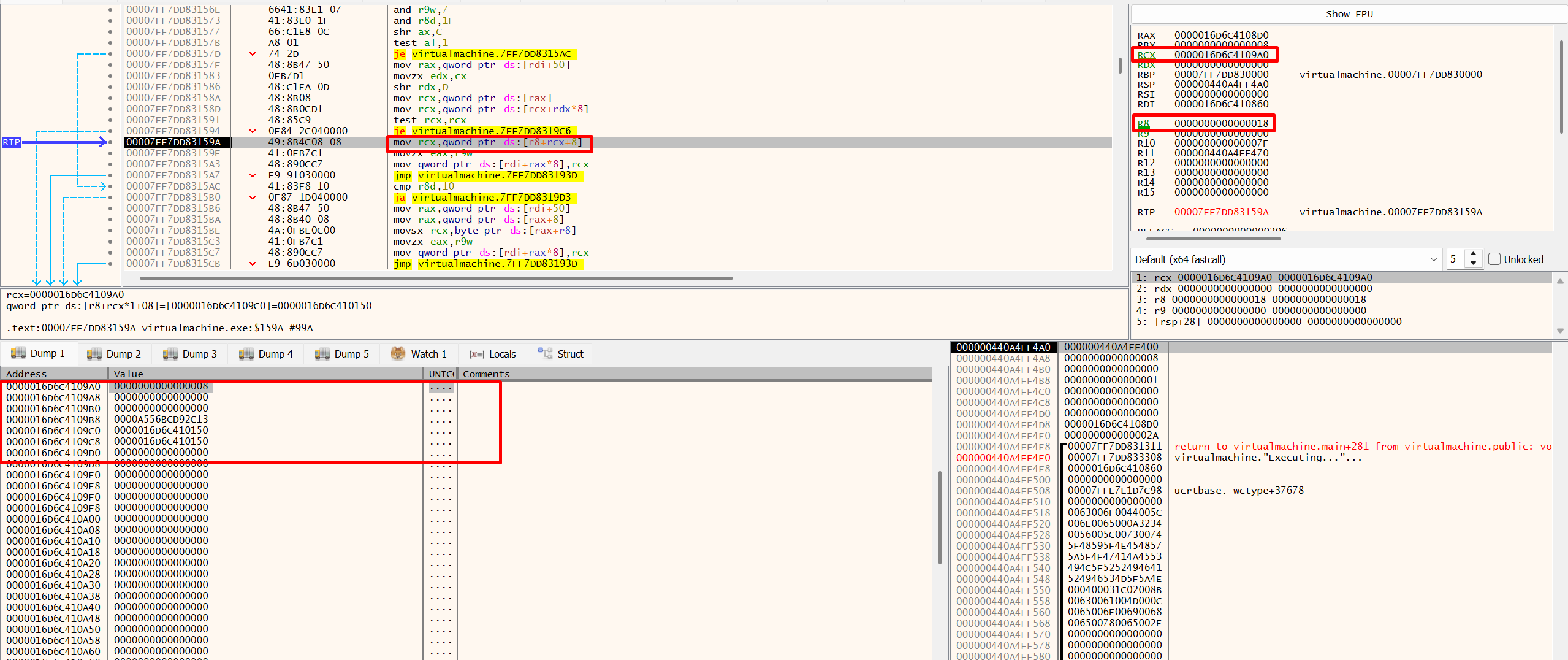
Task: Click the Struct tab icon
Action: [x=544, y=353]
